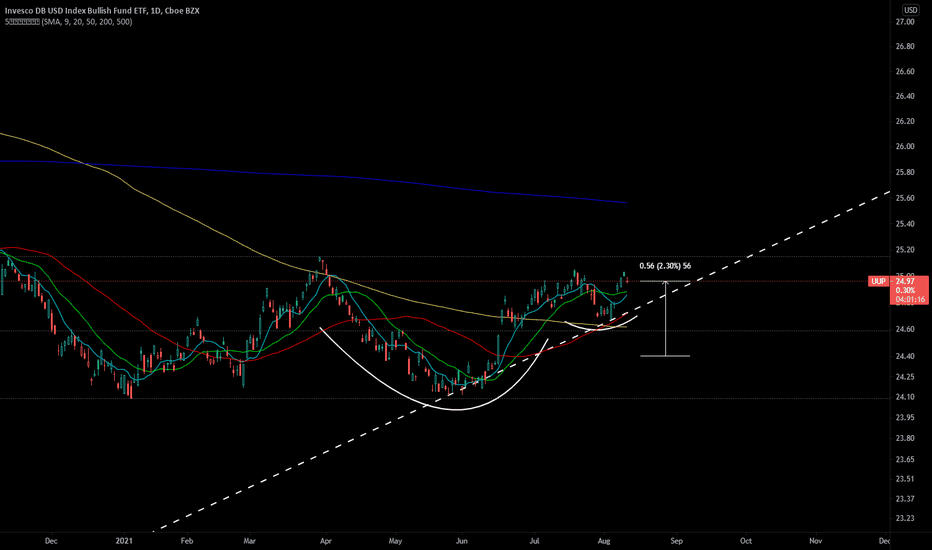Click the 23.51 price axis label
This screenshot has height=550, width=932.
[x=905, y=479]
